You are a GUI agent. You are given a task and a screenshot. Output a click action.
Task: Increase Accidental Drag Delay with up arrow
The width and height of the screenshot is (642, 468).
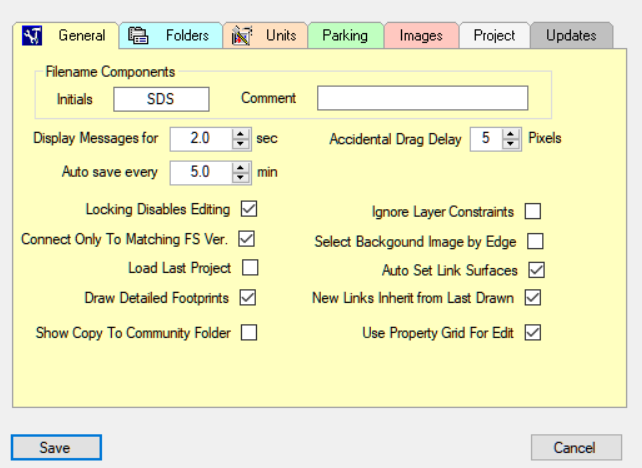[x=510, y=134]
